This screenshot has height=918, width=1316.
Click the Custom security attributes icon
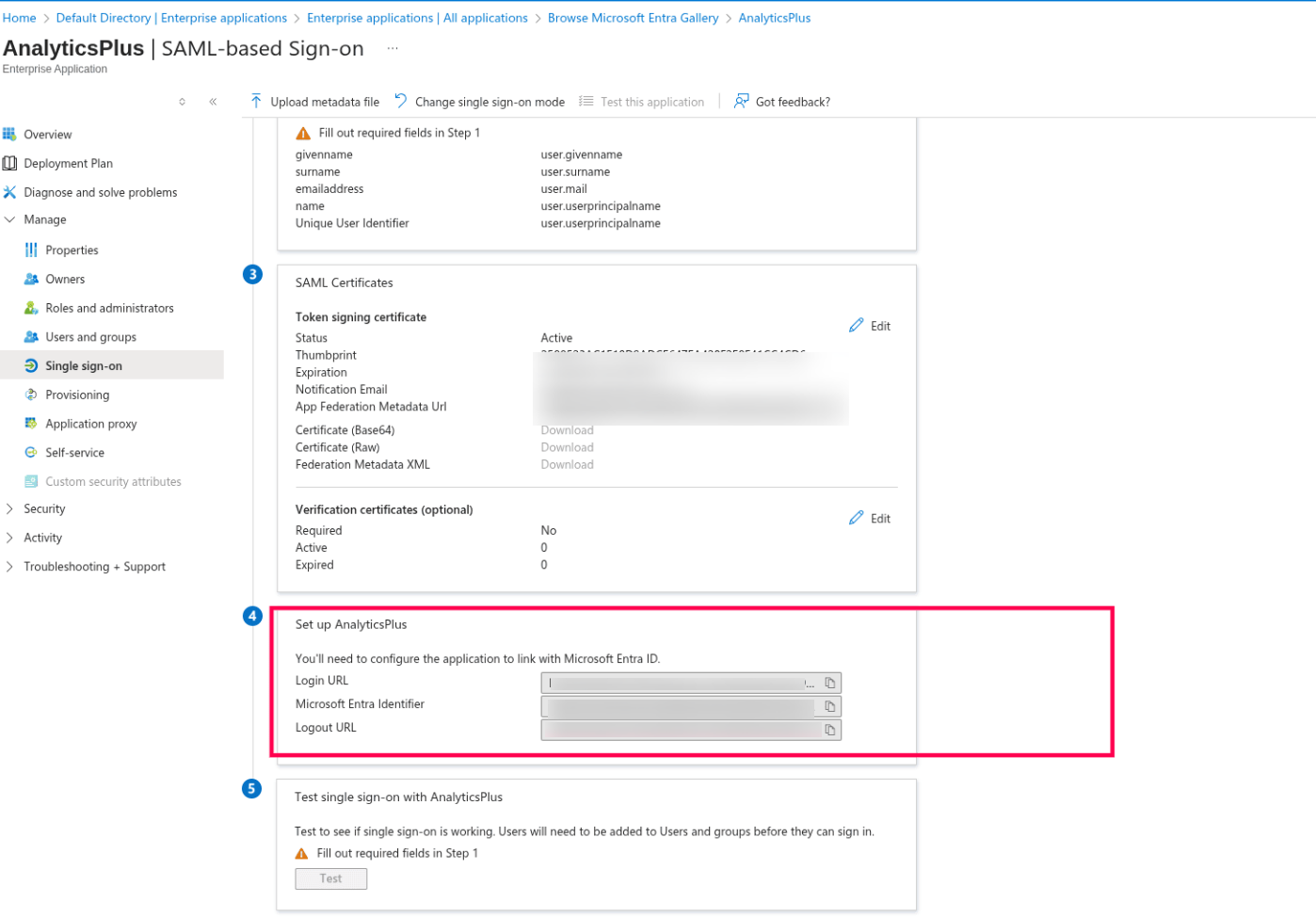tap(31, 481)
